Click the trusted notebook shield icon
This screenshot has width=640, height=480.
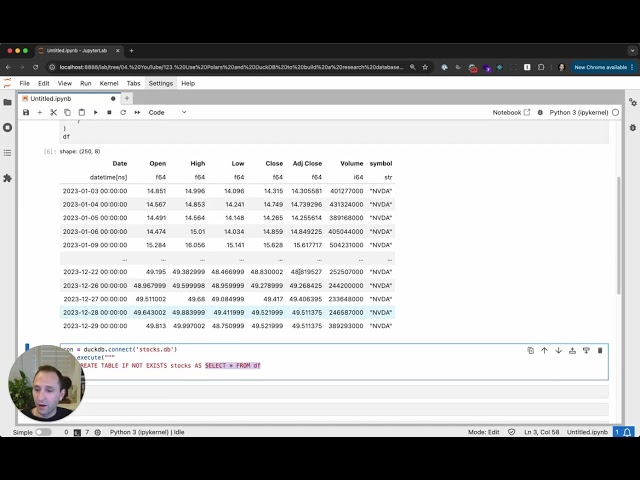[511, 432]
